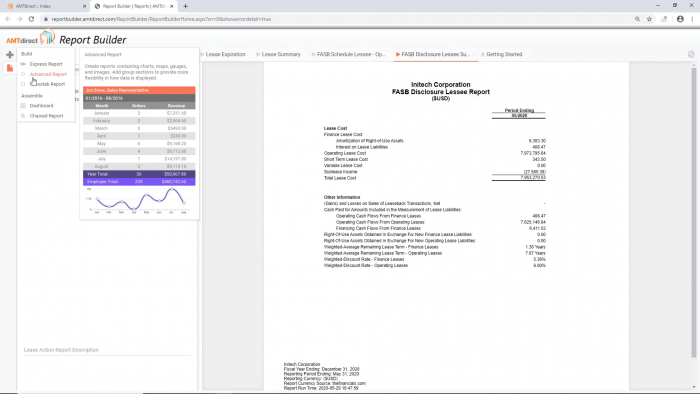700x394 pixels.
Task: Click the Total Lease Cost row label
Action: 340,178
